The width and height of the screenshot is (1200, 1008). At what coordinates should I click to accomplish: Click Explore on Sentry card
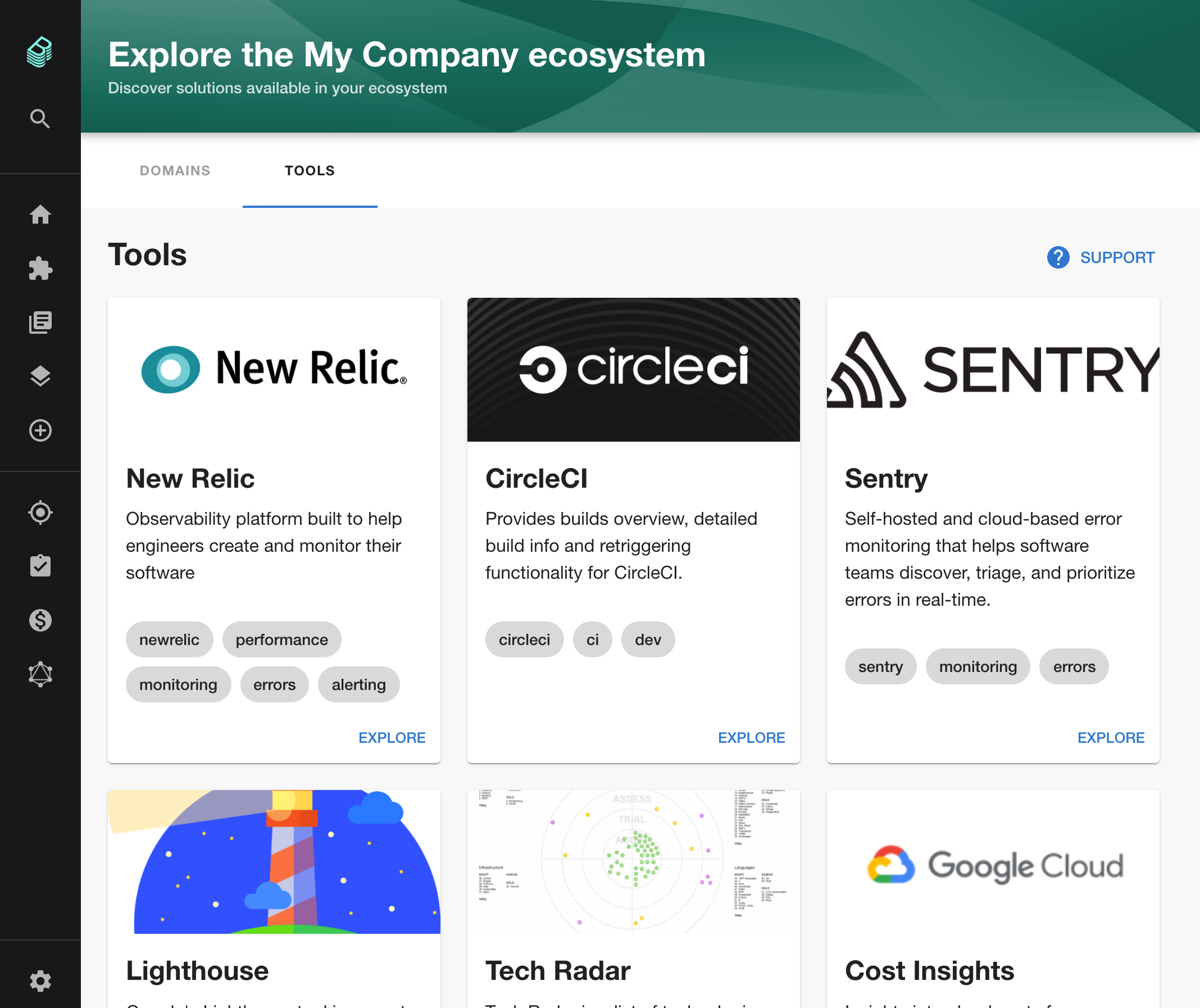(1110, 738)
